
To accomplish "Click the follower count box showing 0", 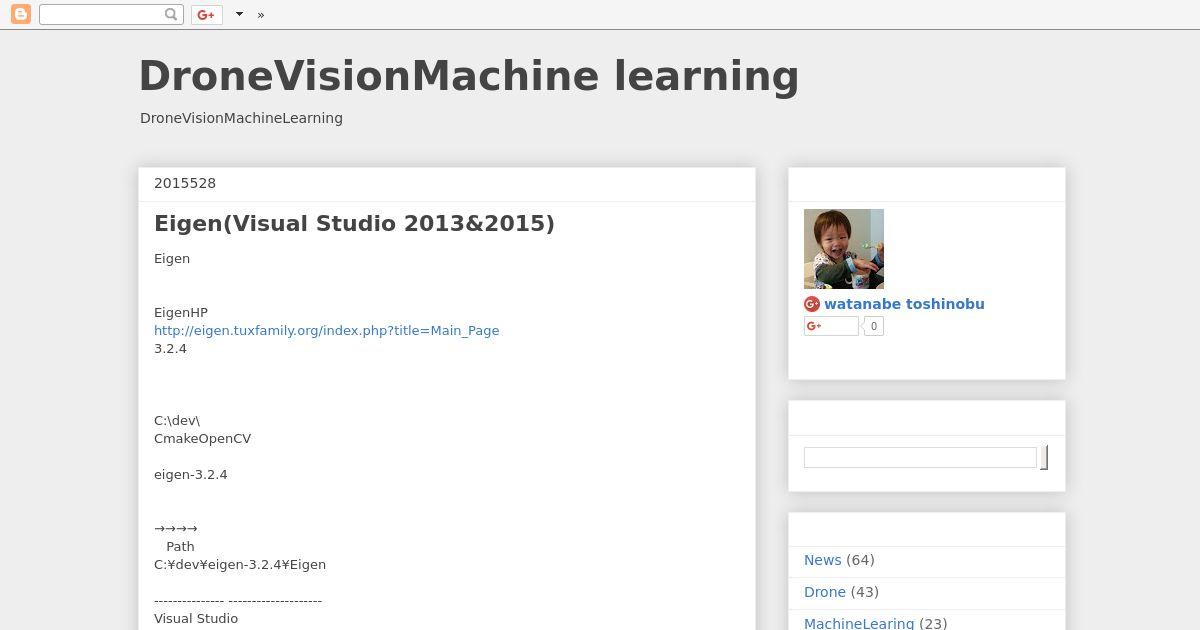I will (x=874, y=326).
